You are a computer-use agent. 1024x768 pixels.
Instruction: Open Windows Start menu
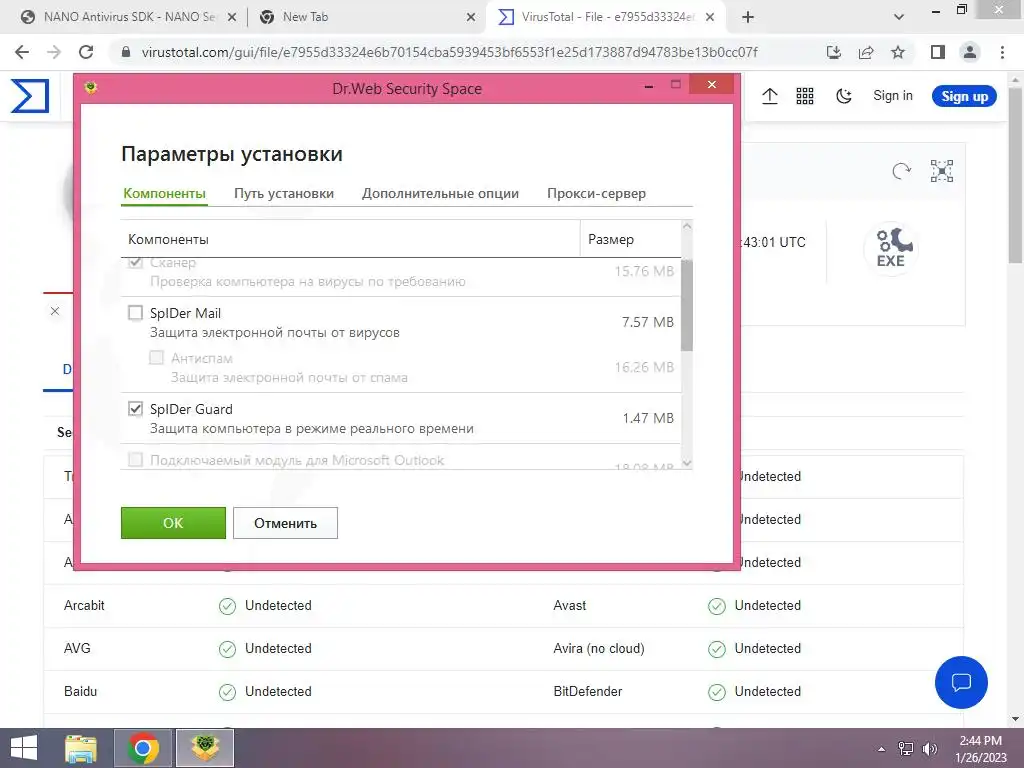(x=24, y=748)
